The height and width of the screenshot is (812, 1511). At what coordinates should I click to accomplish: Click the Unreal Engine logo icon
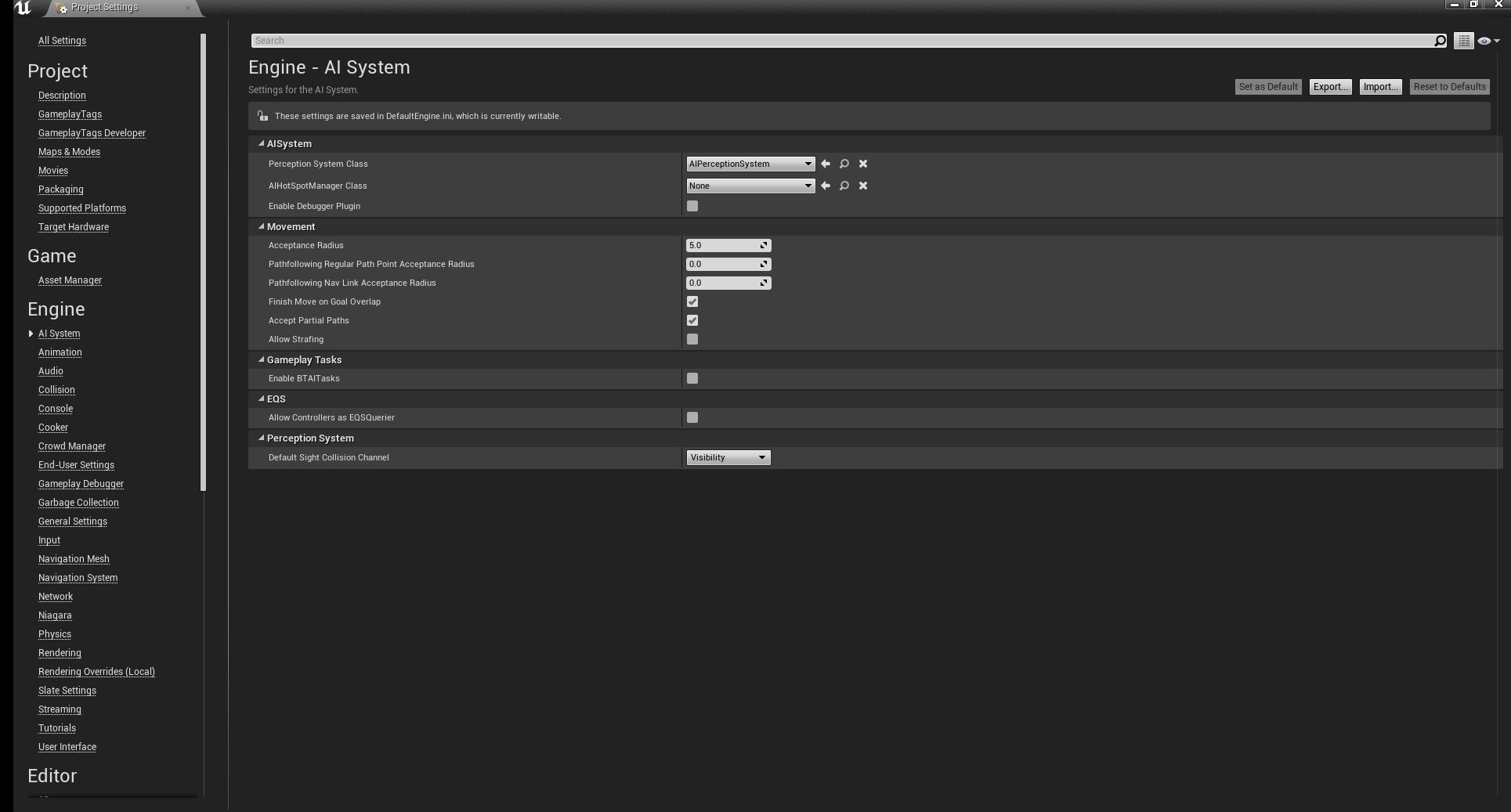point(23,8)
